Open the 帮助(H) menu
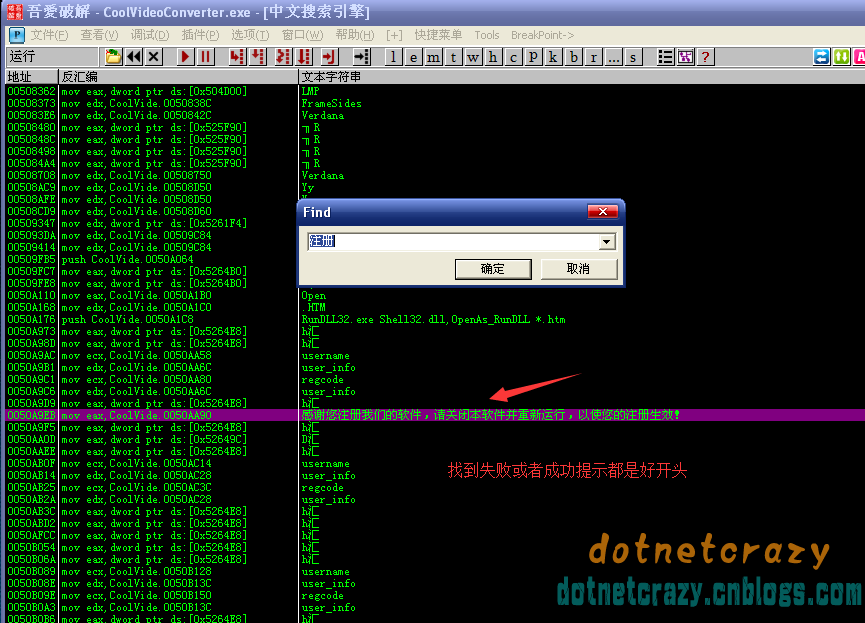 [355, 35]
